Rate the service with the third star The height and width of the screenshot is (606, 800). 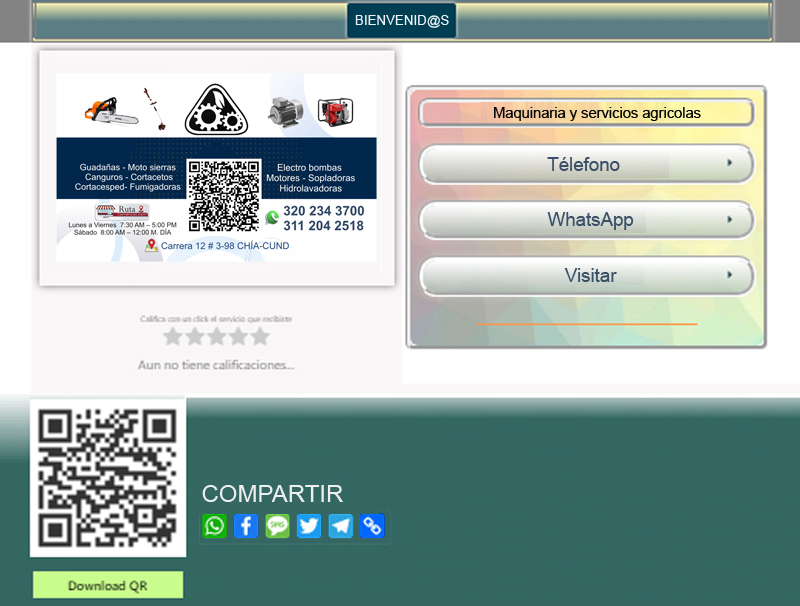[x=216, y=337]
